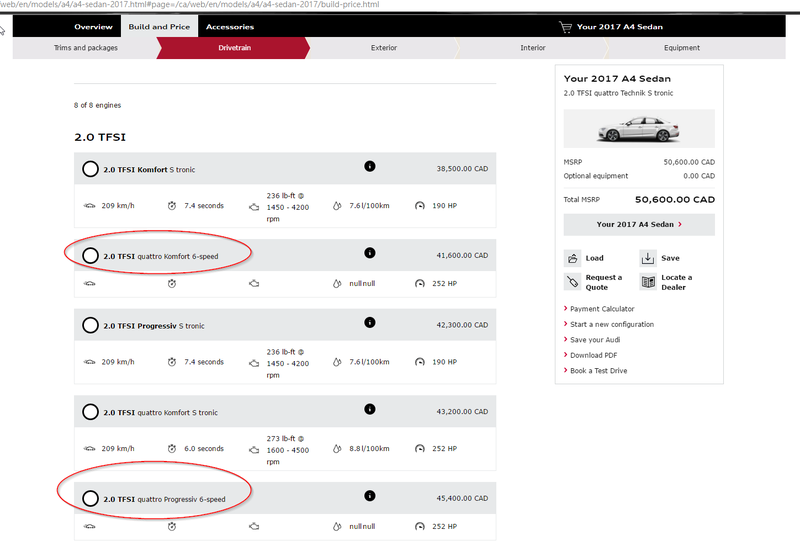Click Download PDF link
The image size is (800, 546).
(x=593, y=355)
